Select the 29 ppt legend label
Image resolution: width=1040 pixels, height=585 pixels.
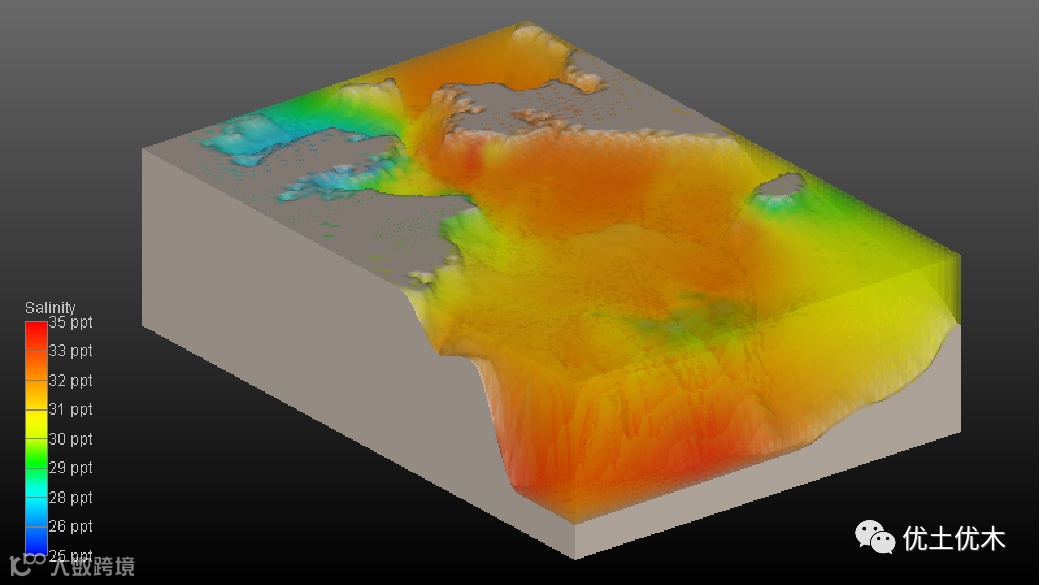[x=71, y=468]
